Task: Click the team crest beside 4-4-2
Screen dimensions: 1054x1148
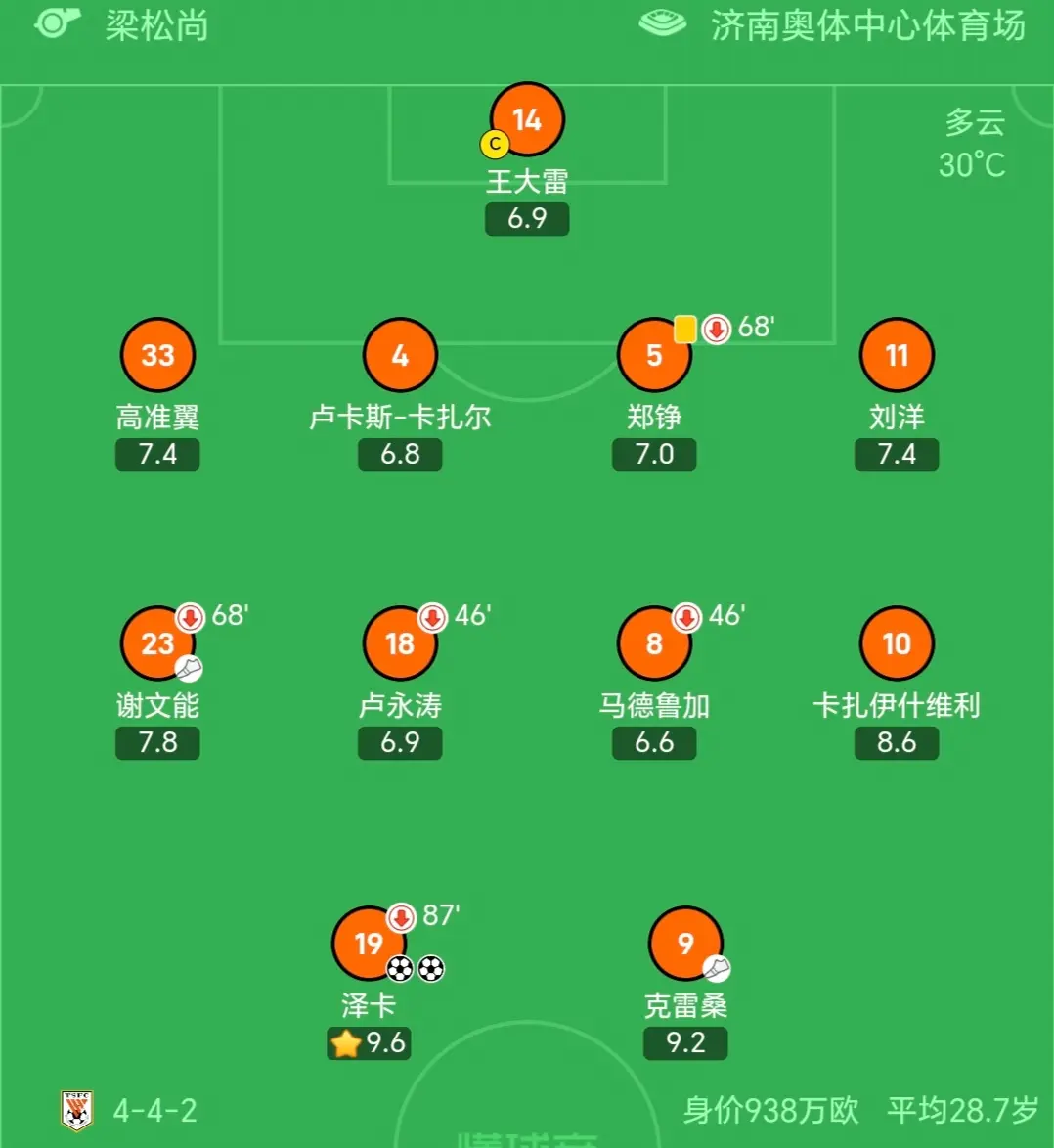Action: 77,1111
